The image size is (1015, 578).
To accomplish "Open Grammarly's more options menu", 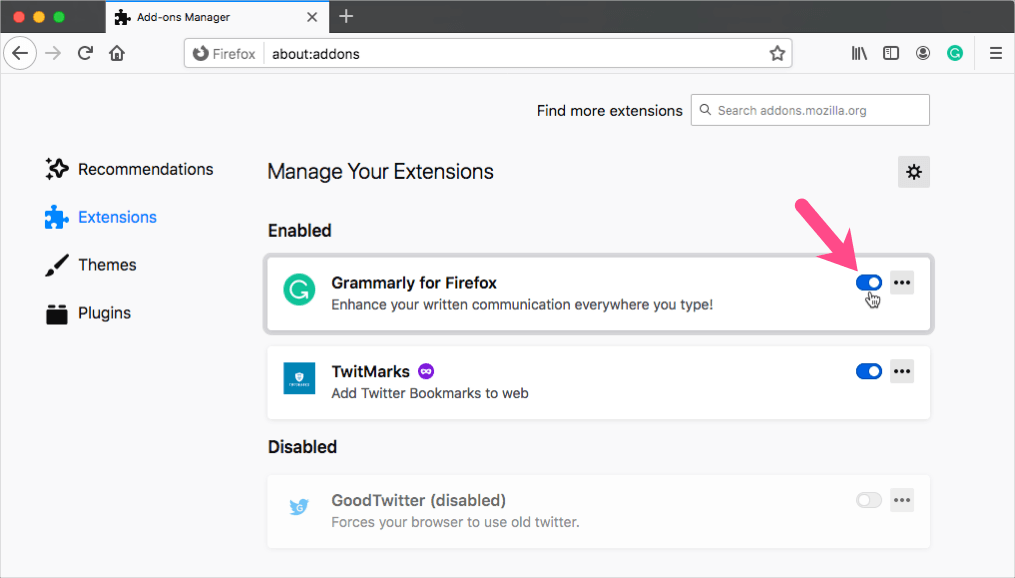I will tap(902, 282).
